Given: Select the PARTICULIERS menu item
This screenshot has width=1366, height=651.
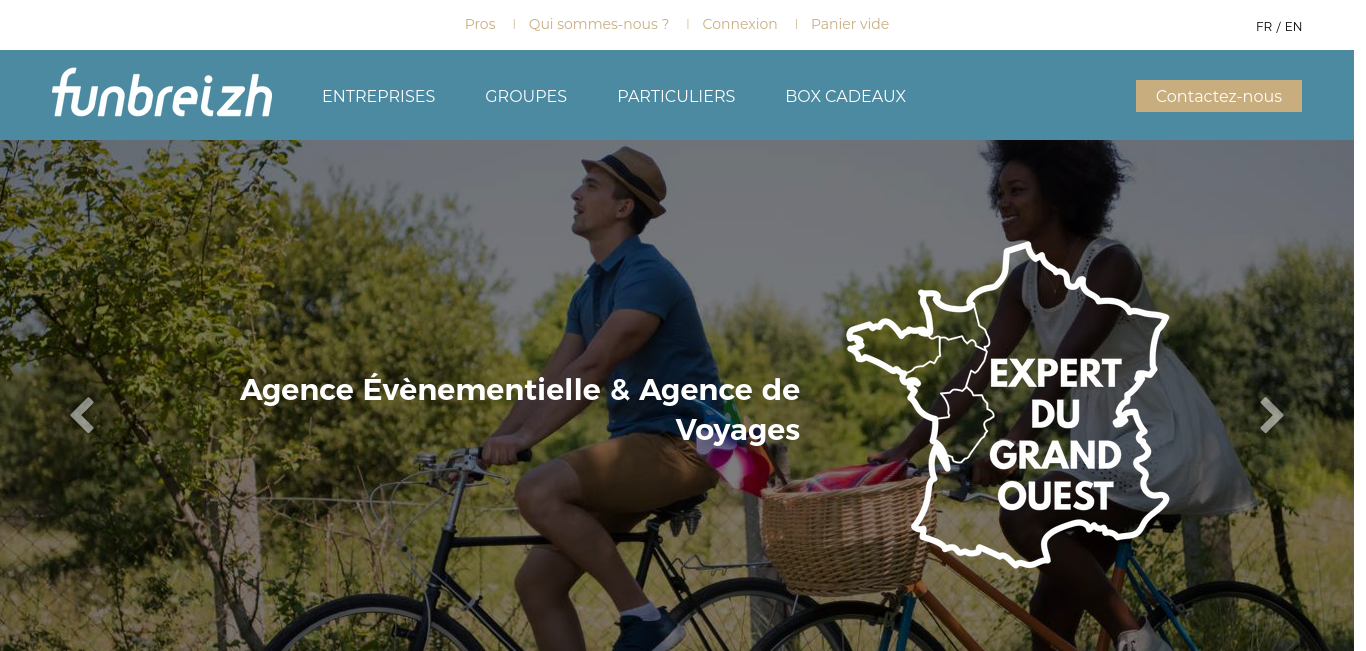Looking at the screenshot, I should [x=676, y=96].
